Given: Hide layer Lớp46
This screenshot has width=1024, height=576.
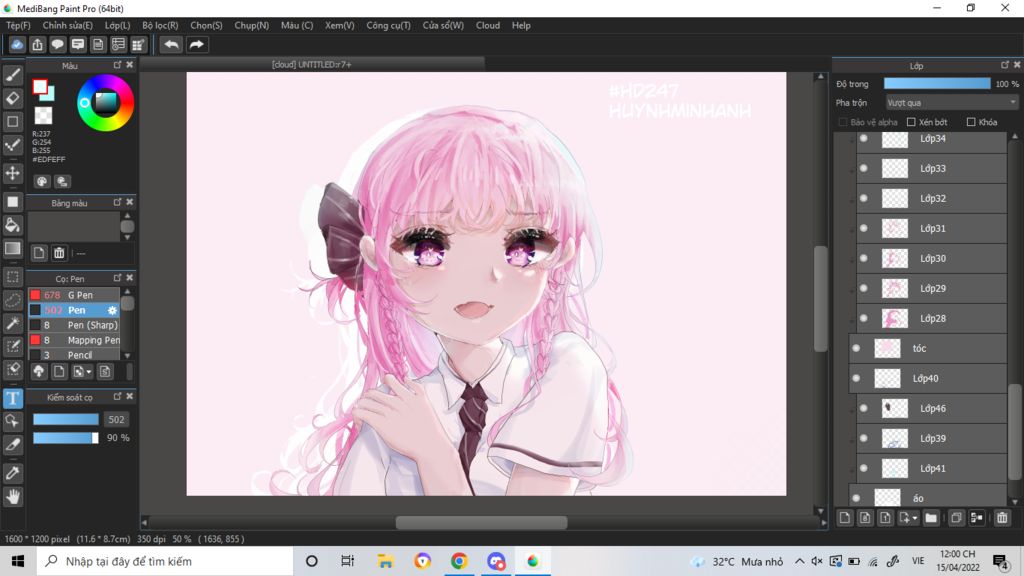Looking at the screenshot, I should 863,408.
